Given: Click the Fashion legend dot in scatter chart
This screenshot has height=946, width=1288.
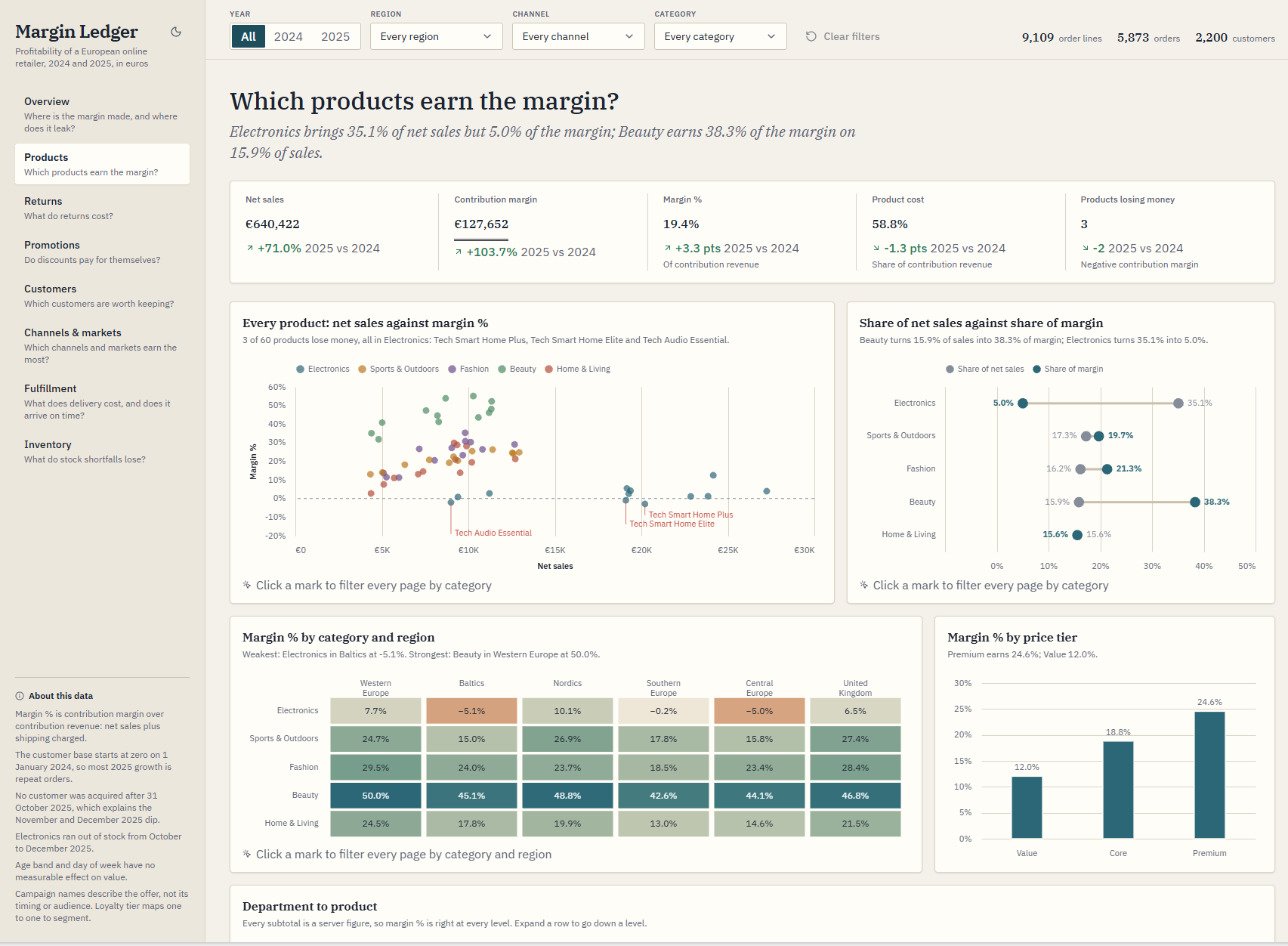Looking at the screenshot, I should (452, 369).
